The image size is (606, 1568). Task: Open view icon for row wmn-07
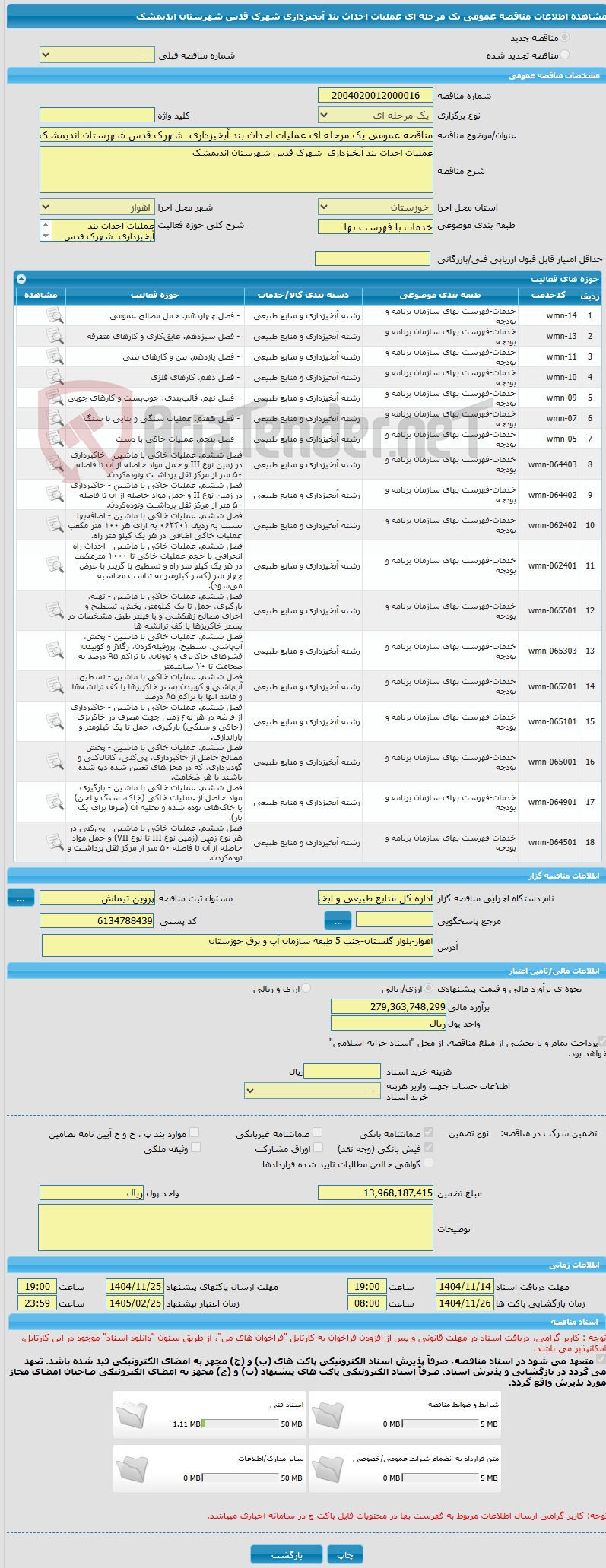(55, 418)
